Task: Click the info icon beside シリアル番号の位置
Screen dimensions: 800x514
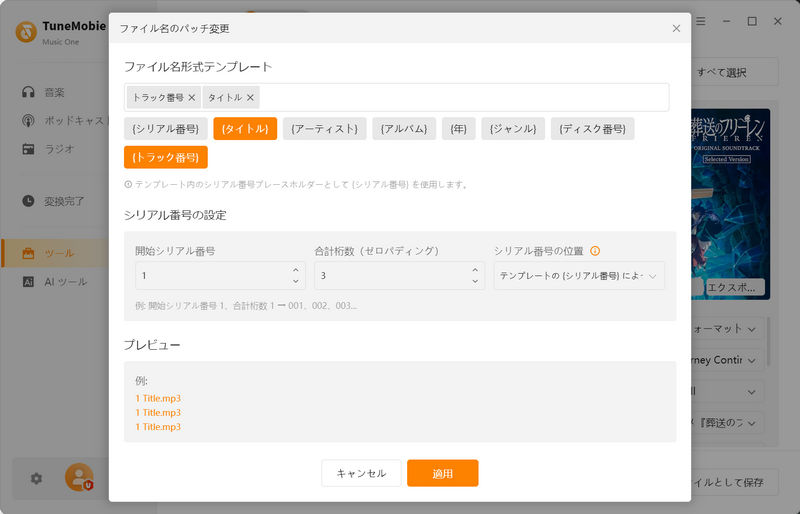Action: point(595,251)
